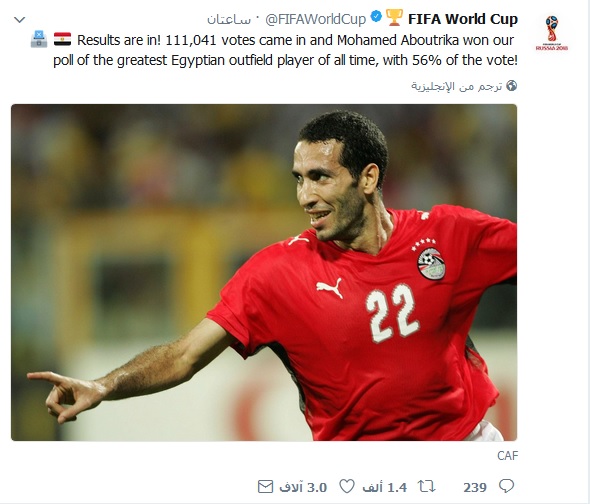This screenshot has height=504, width=590.
Task: Open the Aboutrika photo in the tweet
Action: tap(264, 273)
